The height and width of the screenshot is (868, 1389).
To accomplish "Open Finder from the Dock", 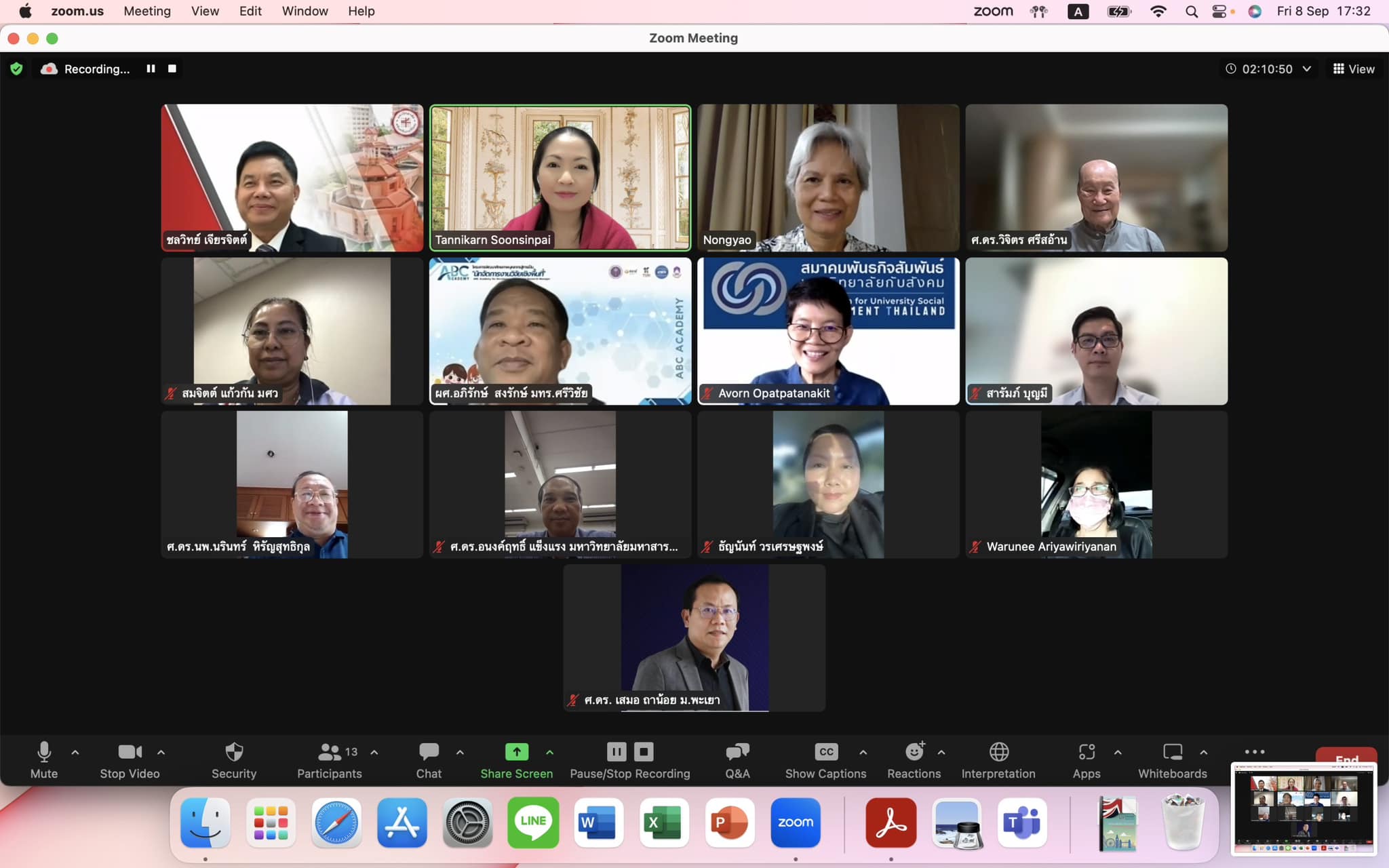I will (206, 823).
